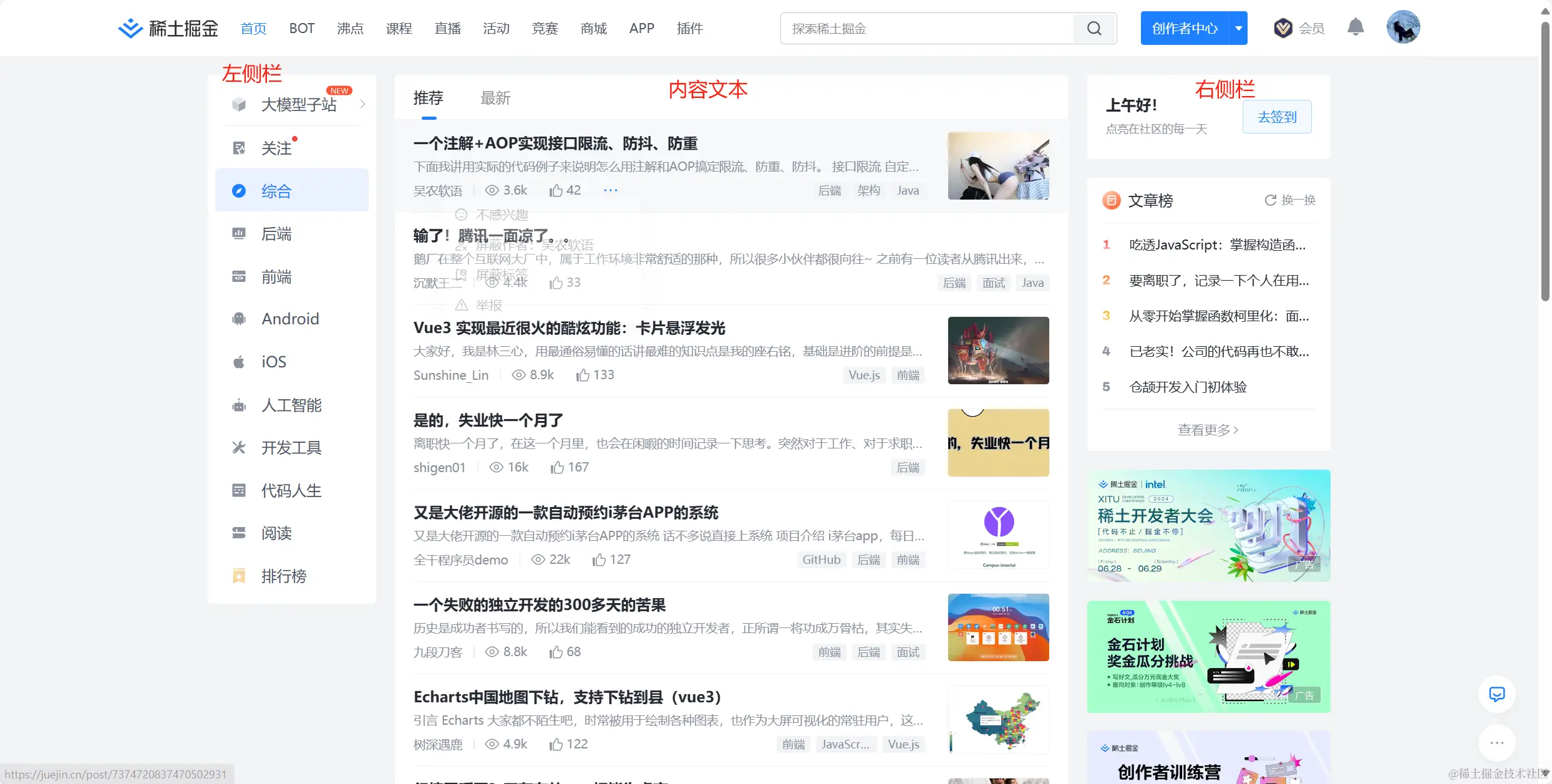Click the page vertical scrollbar thumb

[1545, 162]
